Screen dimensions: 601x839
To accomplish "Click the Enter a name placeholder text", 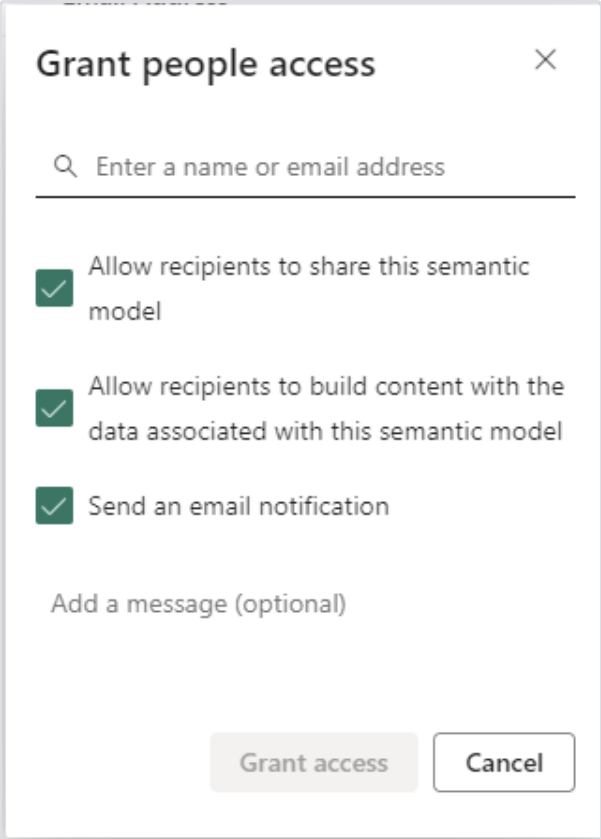I will (270, 166).
